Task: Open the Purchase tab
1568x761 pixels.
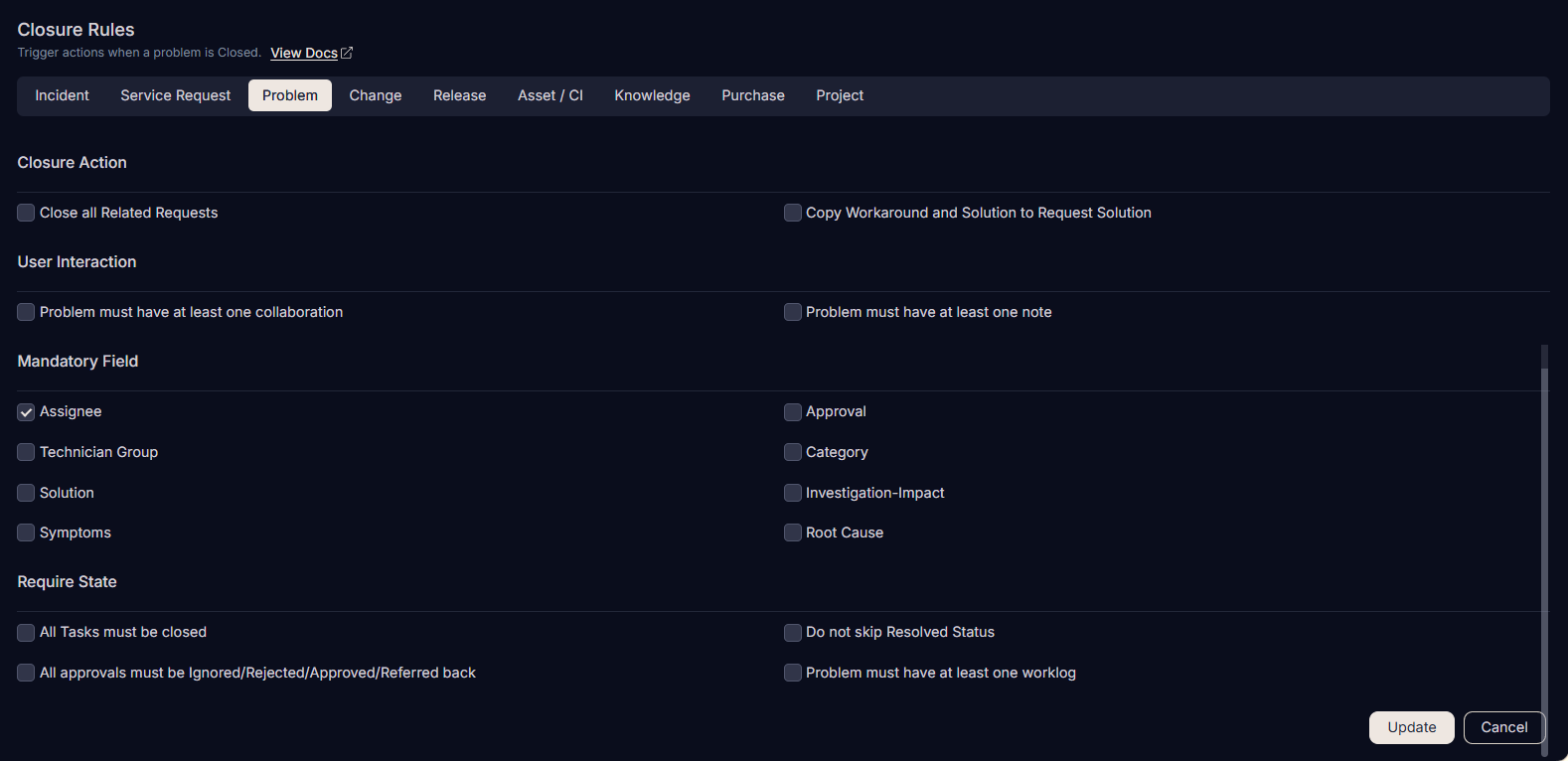Action: pyautogui.click(x=753, y=95)
